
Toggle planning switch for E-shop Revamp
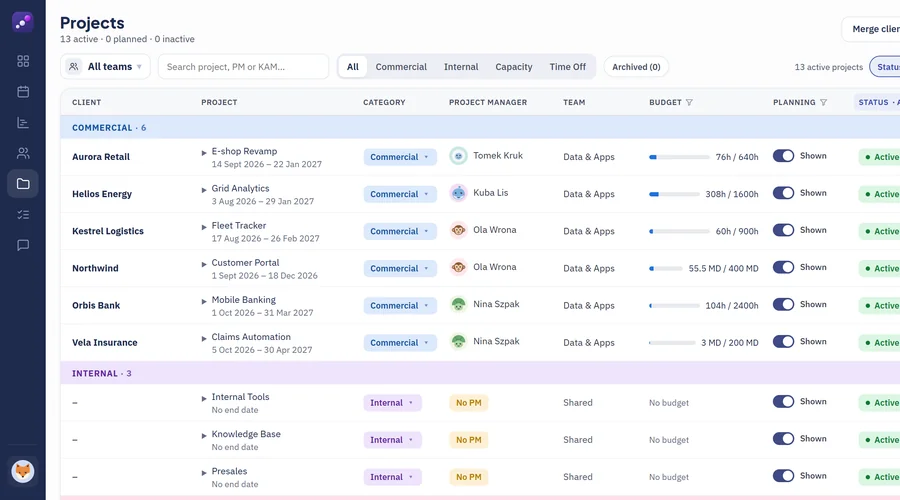pos(783,156)
